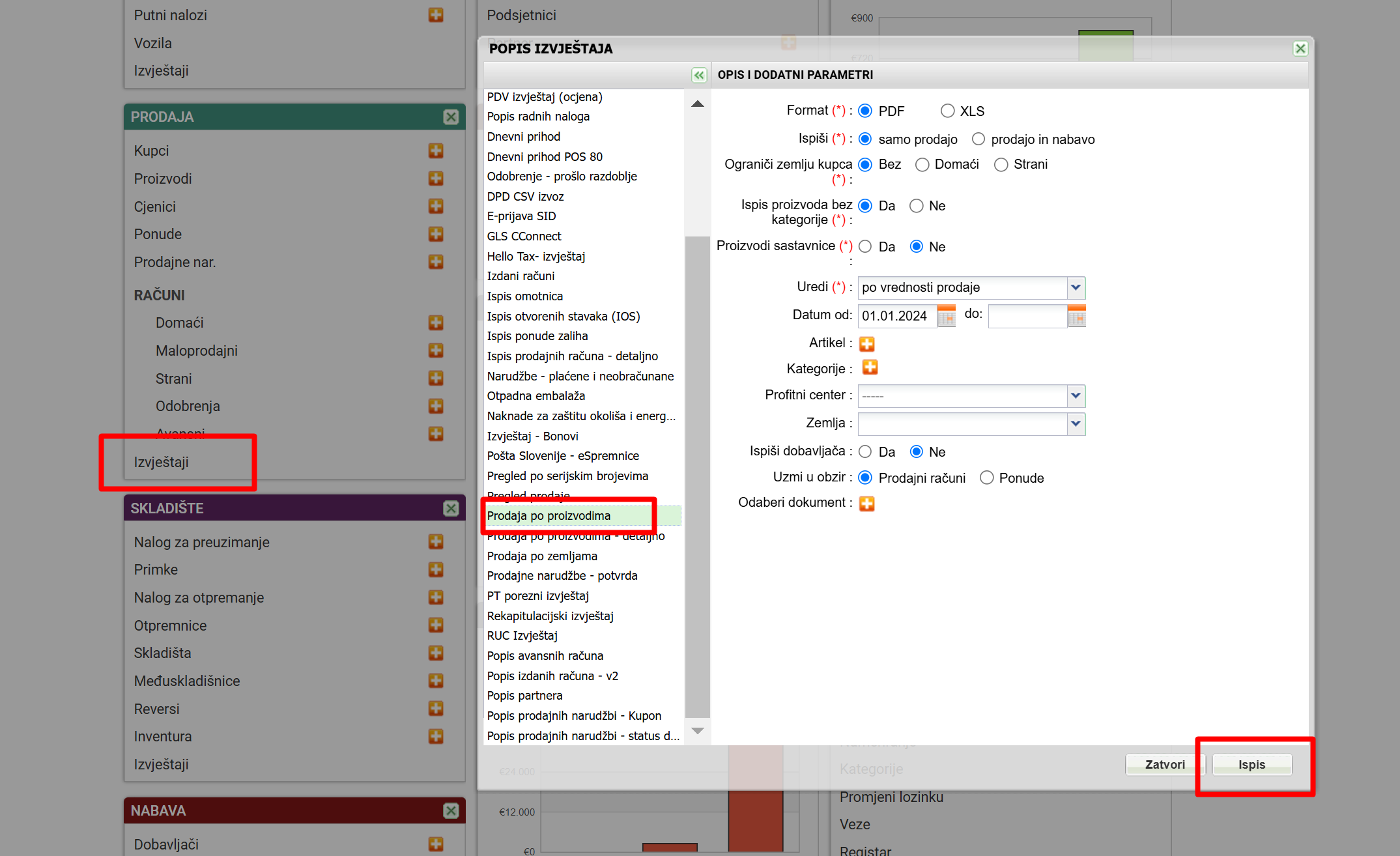Add a new Primke entry via its plus icon

point(436,569)
